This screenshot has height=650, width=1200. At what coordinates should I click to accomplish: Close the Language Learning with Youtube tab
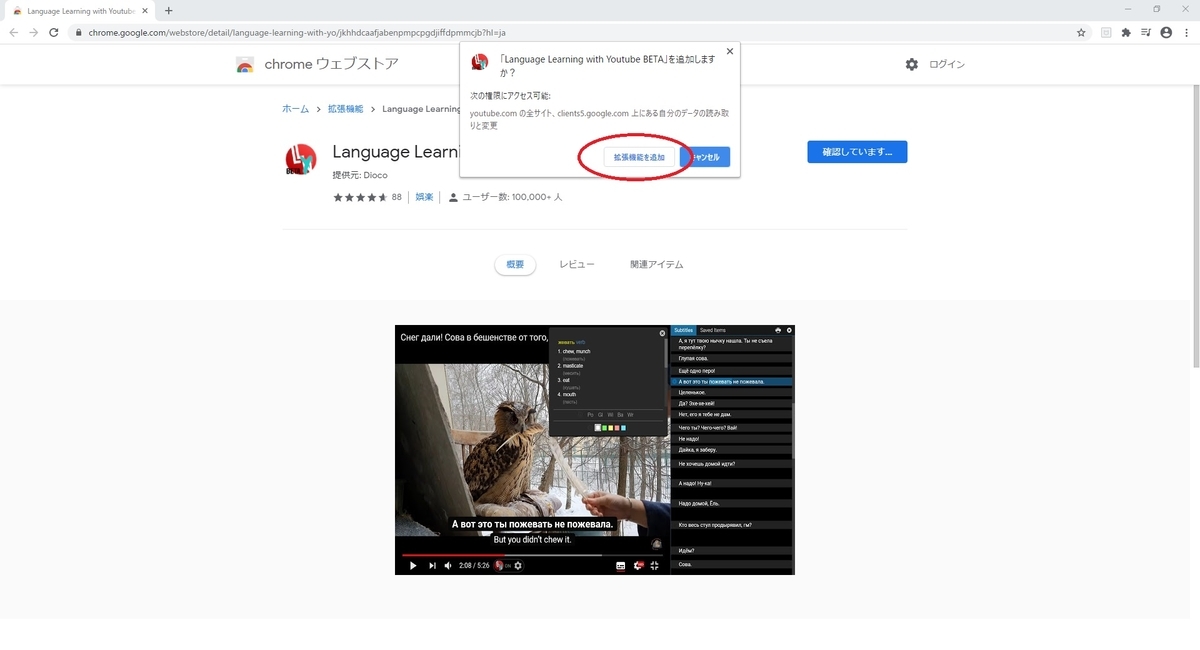pos(146,10)
